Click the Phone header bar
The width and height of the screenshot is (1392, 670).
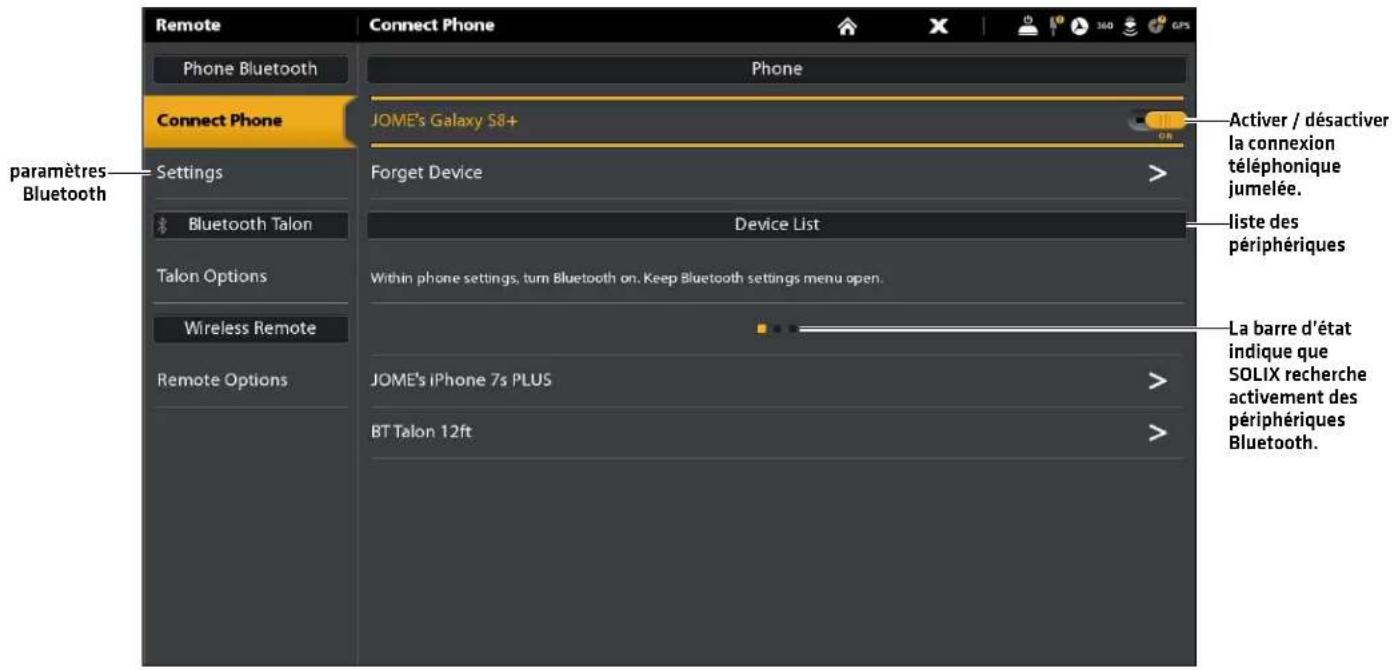click(x=777, y=69)
